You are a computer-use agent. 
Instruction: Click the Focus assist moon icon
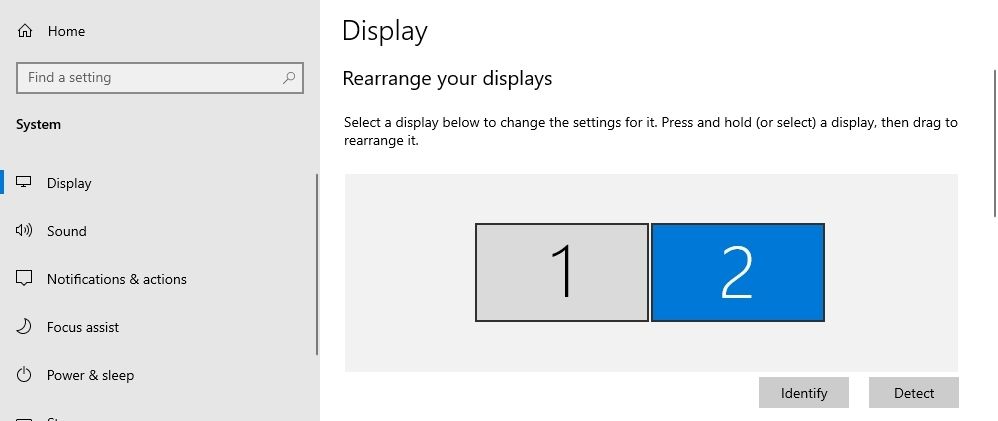[x=25, y=327]
